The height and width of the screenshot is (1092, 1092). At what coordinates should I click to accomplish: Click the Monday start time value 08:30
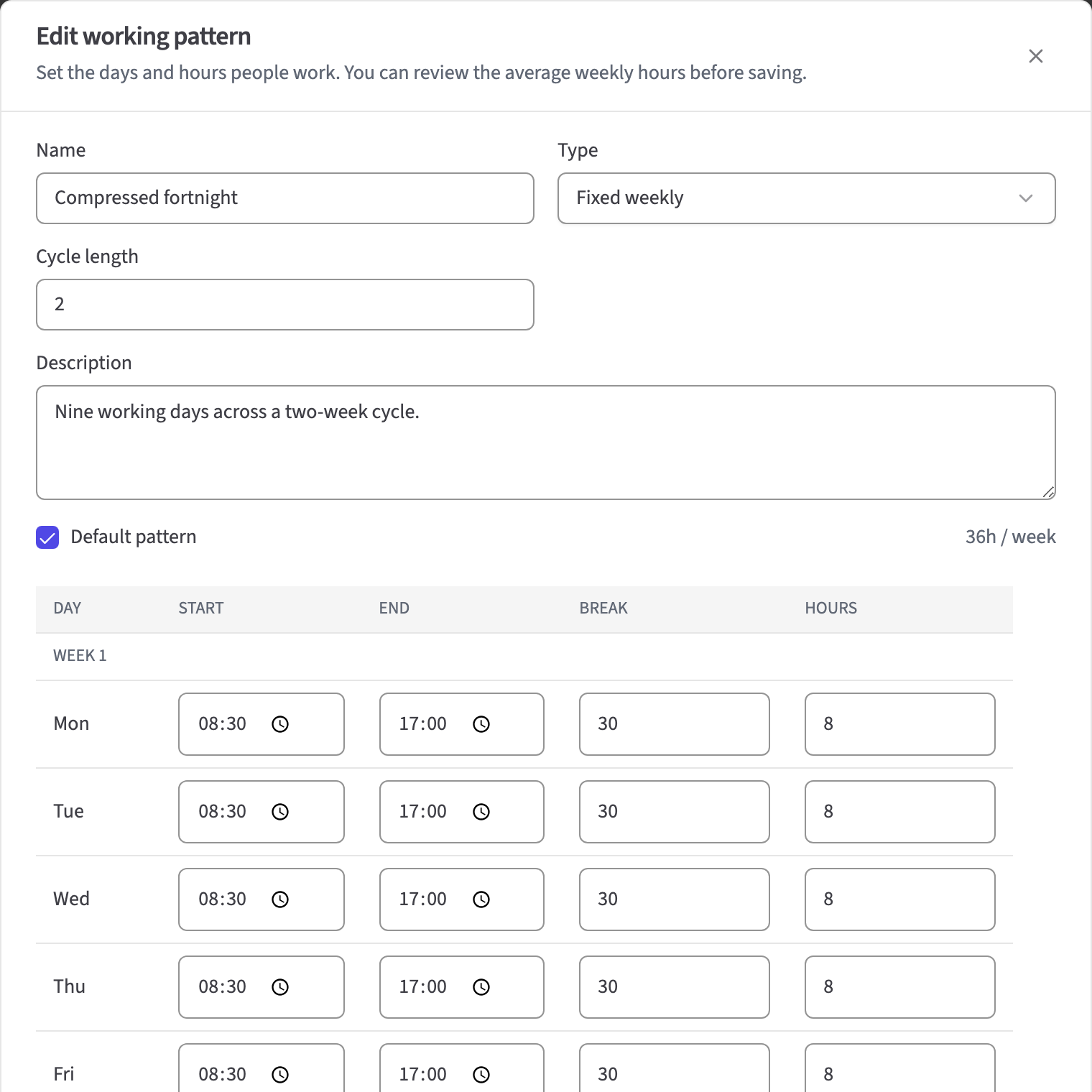pyautogui.click(x=222, y=724)
